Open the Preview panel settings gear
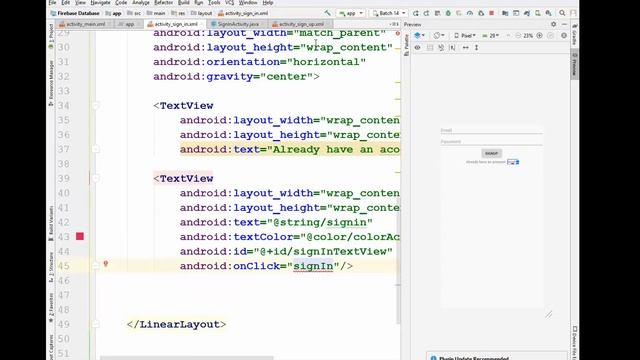 (x=553, y=24)
